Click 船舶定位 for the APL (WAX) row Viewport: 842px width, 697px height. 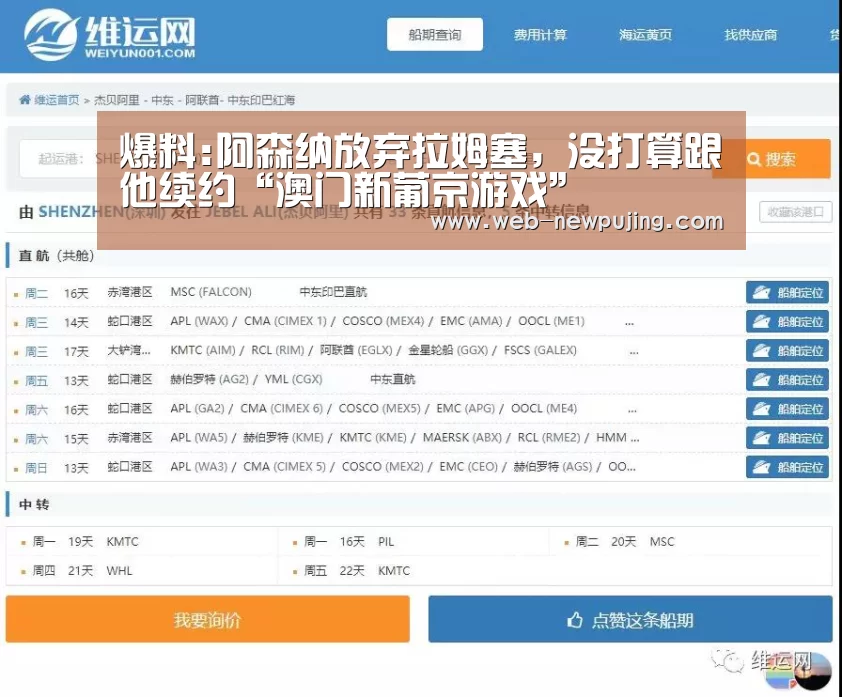pos(787,322)
